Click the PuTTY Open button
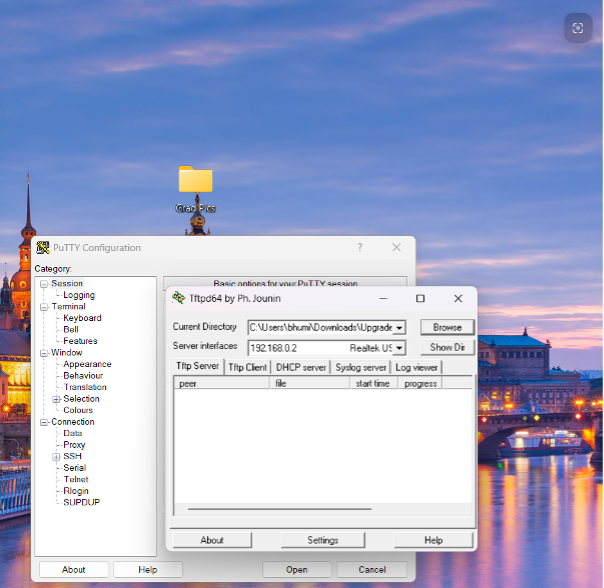This screenshot has width=604, height=588. 296,570
